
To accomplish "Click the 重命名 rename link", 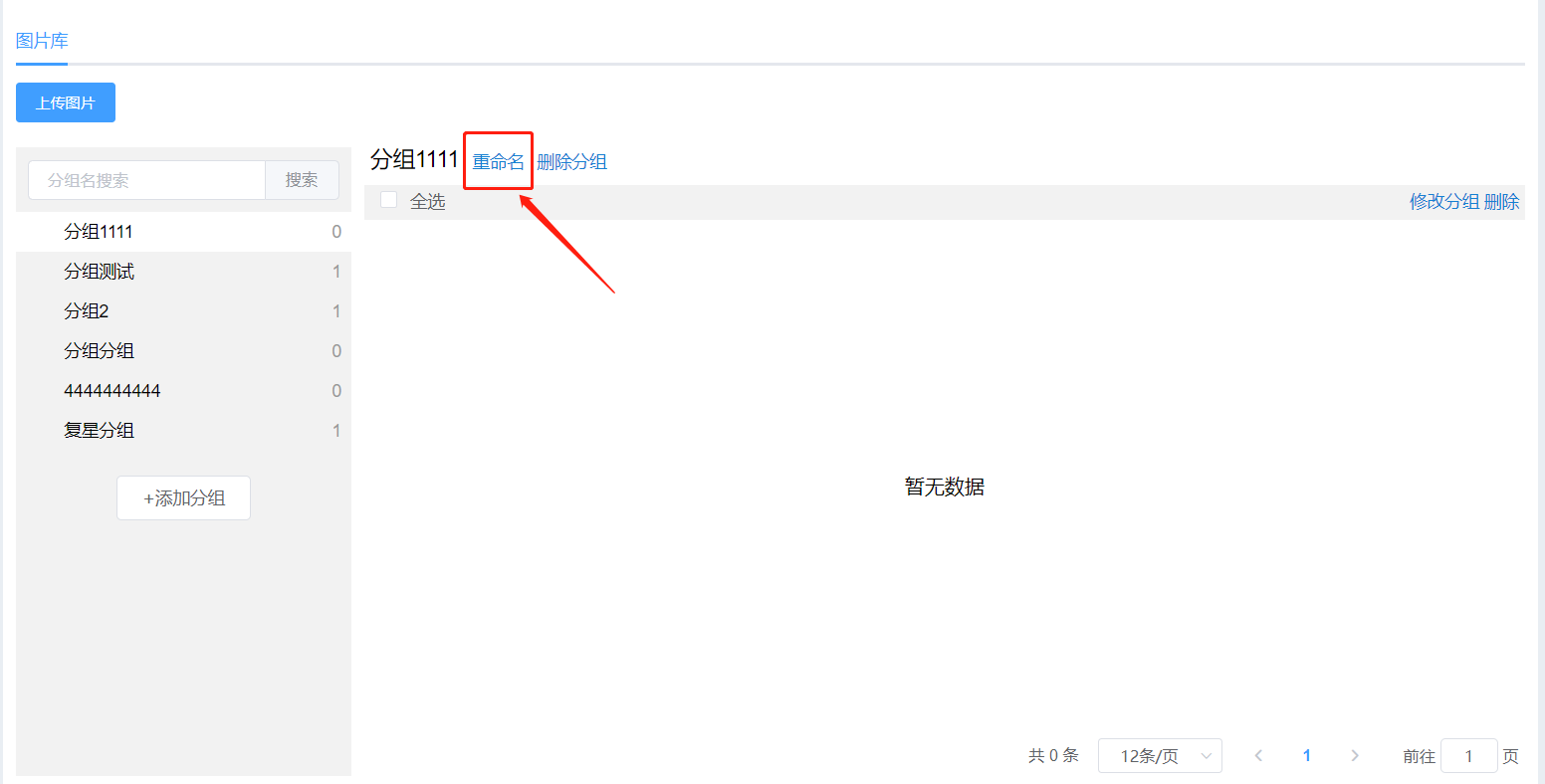I will tap(498, 162).
